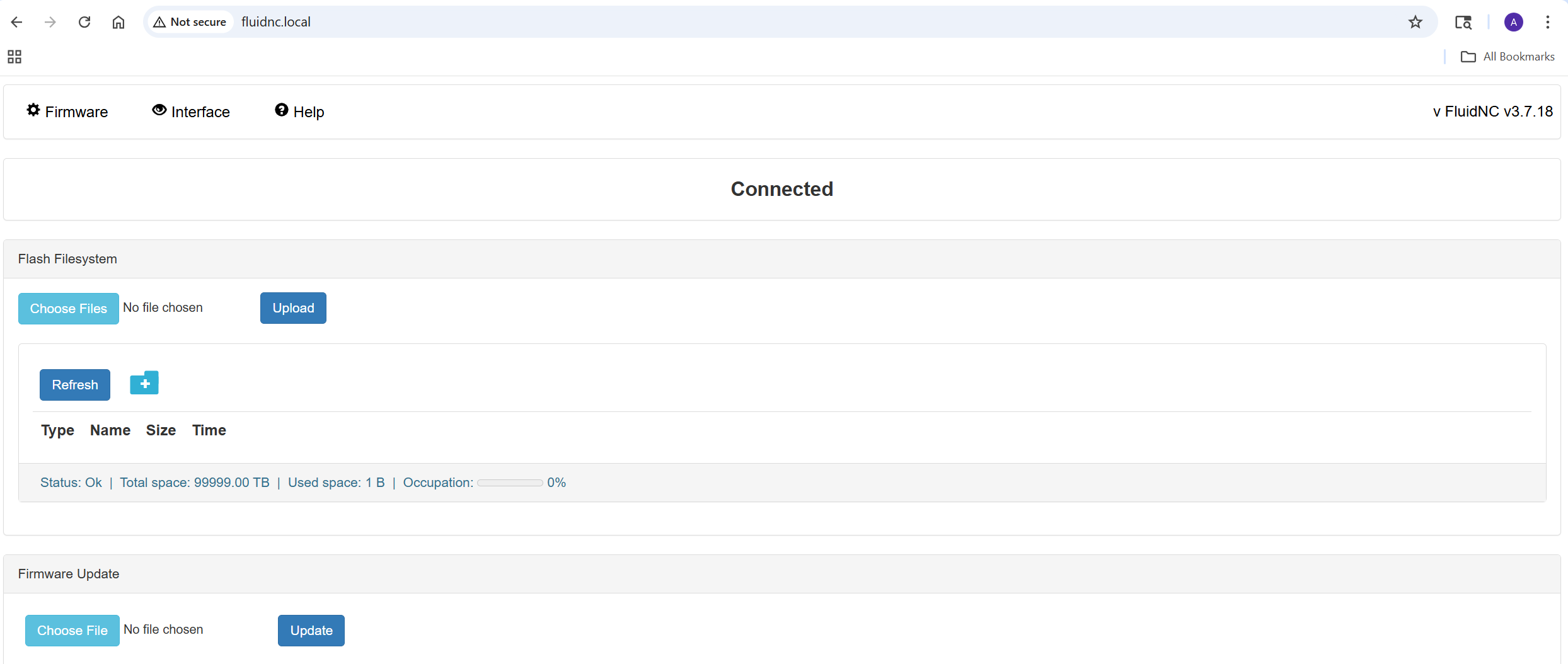Click the create new folder icon
Image resolution: width=1568 pixels, height=664 pixels.
(144, 383)
